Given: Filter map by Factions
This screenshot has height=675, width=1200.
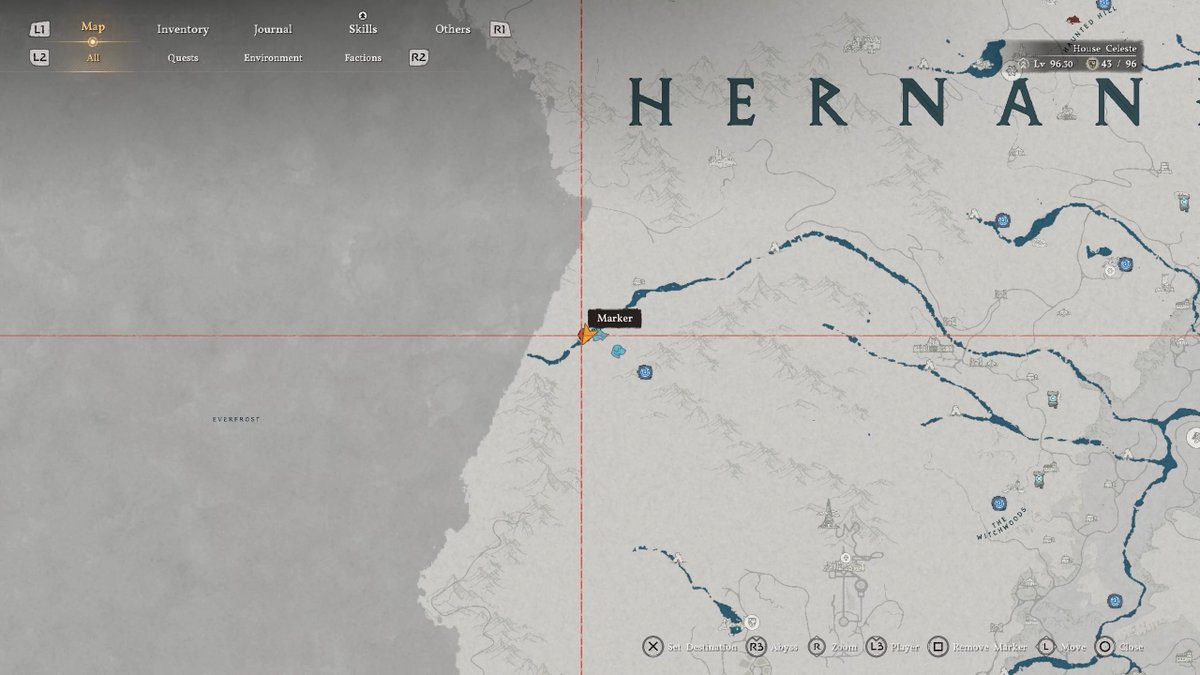Looking at the screenshot, I should pyautogui.click(x=363, y=58).
